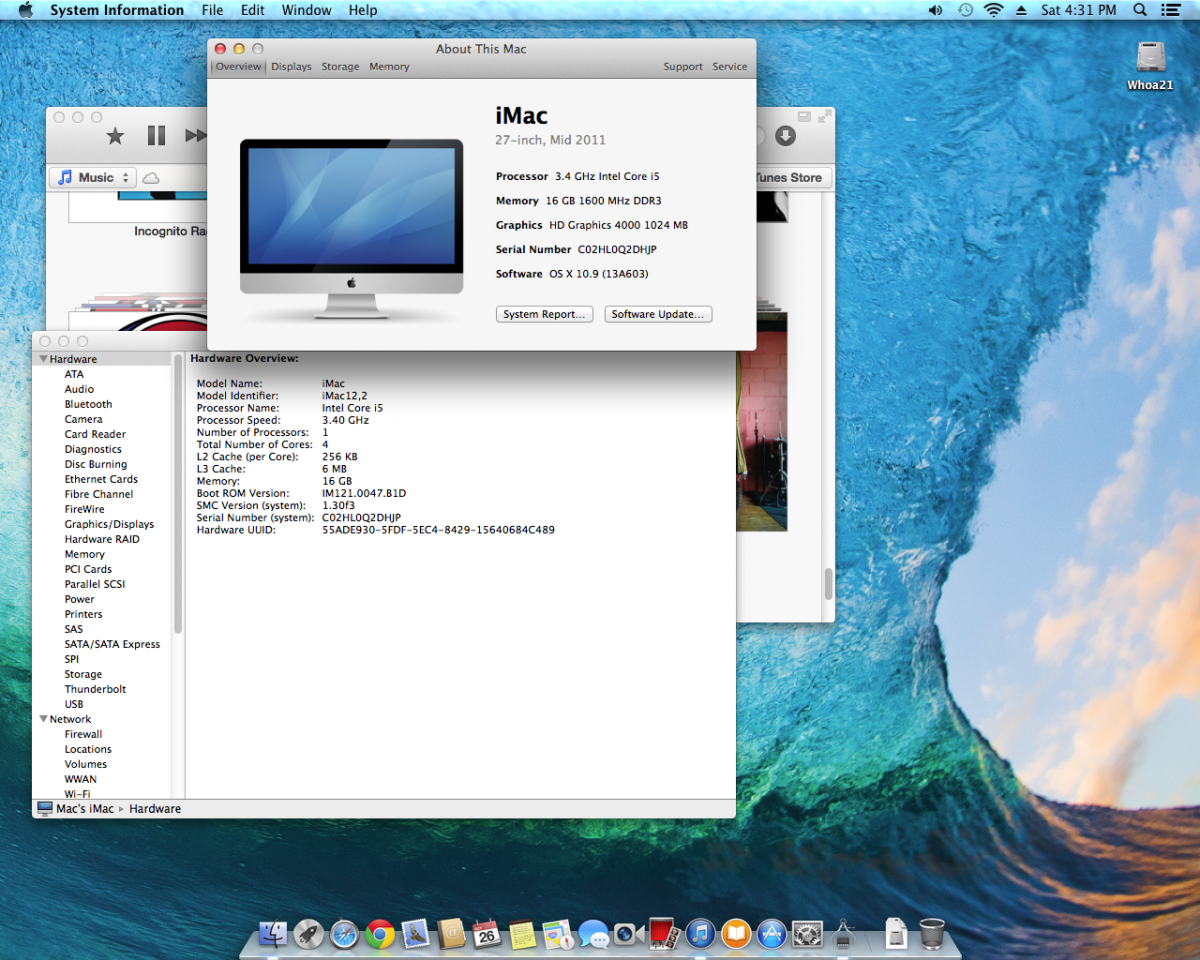Select Graphics/Displays in the sidebar
1200x960 pixels.
pos(109,524)
